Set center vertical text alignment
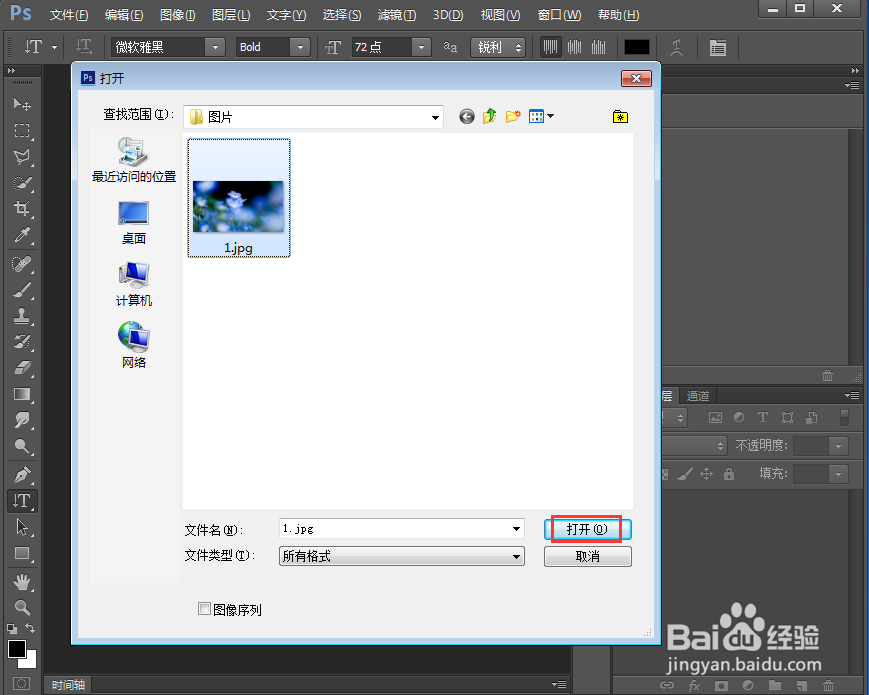Image resolution: width=869 pixels, height=695 pixels. click(x=575, y=47)
